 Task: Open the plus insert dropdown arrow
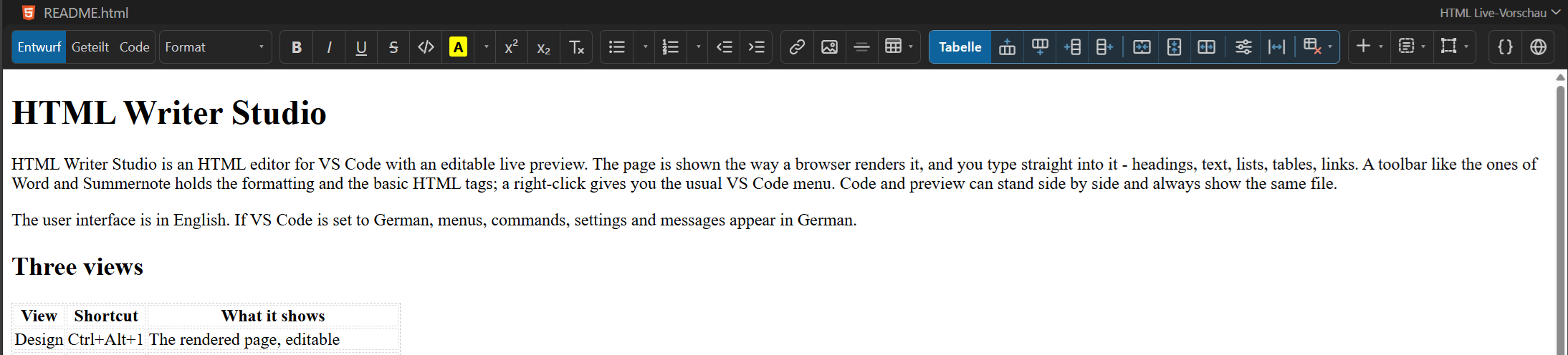point(1381,47)
